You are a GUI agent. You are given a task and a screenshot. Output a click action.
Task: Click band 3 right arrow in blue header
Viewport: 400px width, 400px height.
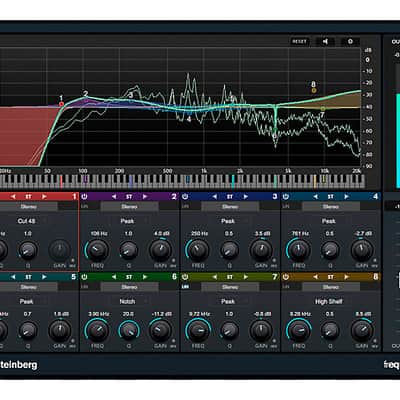[x=246, y=197]
